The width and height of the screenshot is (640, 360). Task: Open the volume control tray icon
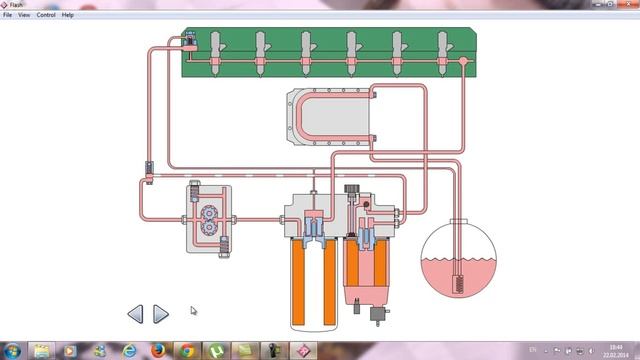click(591, 351)
